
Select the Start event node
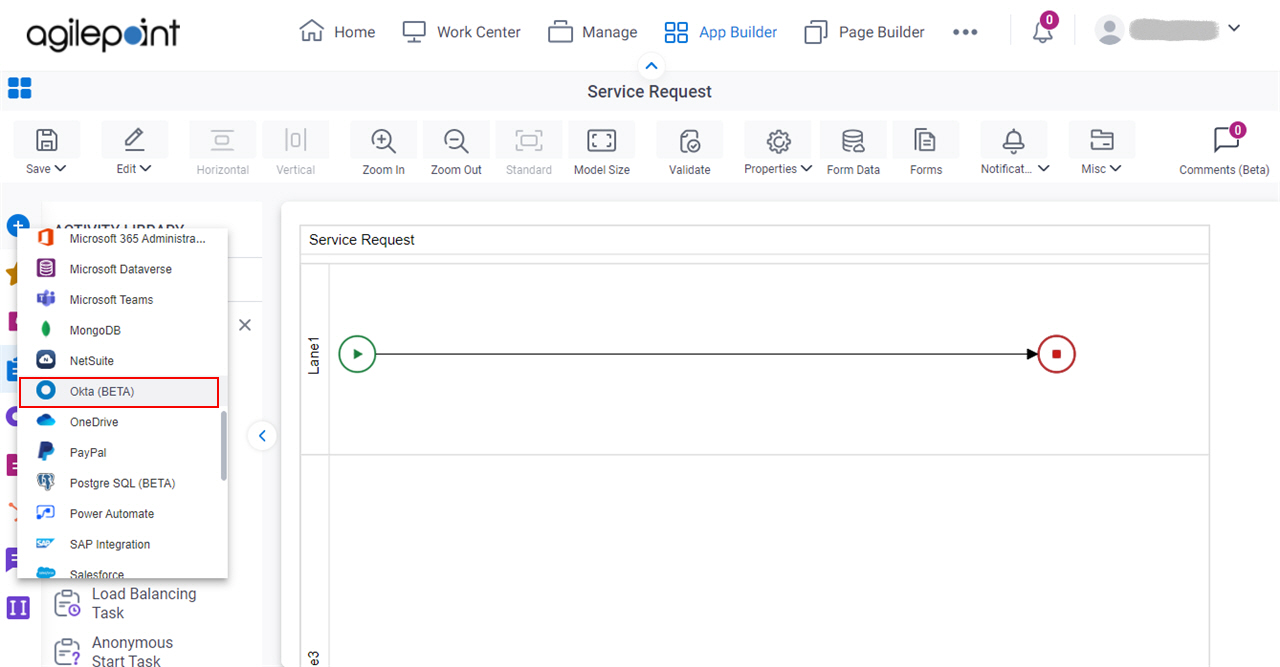(357, 354)
